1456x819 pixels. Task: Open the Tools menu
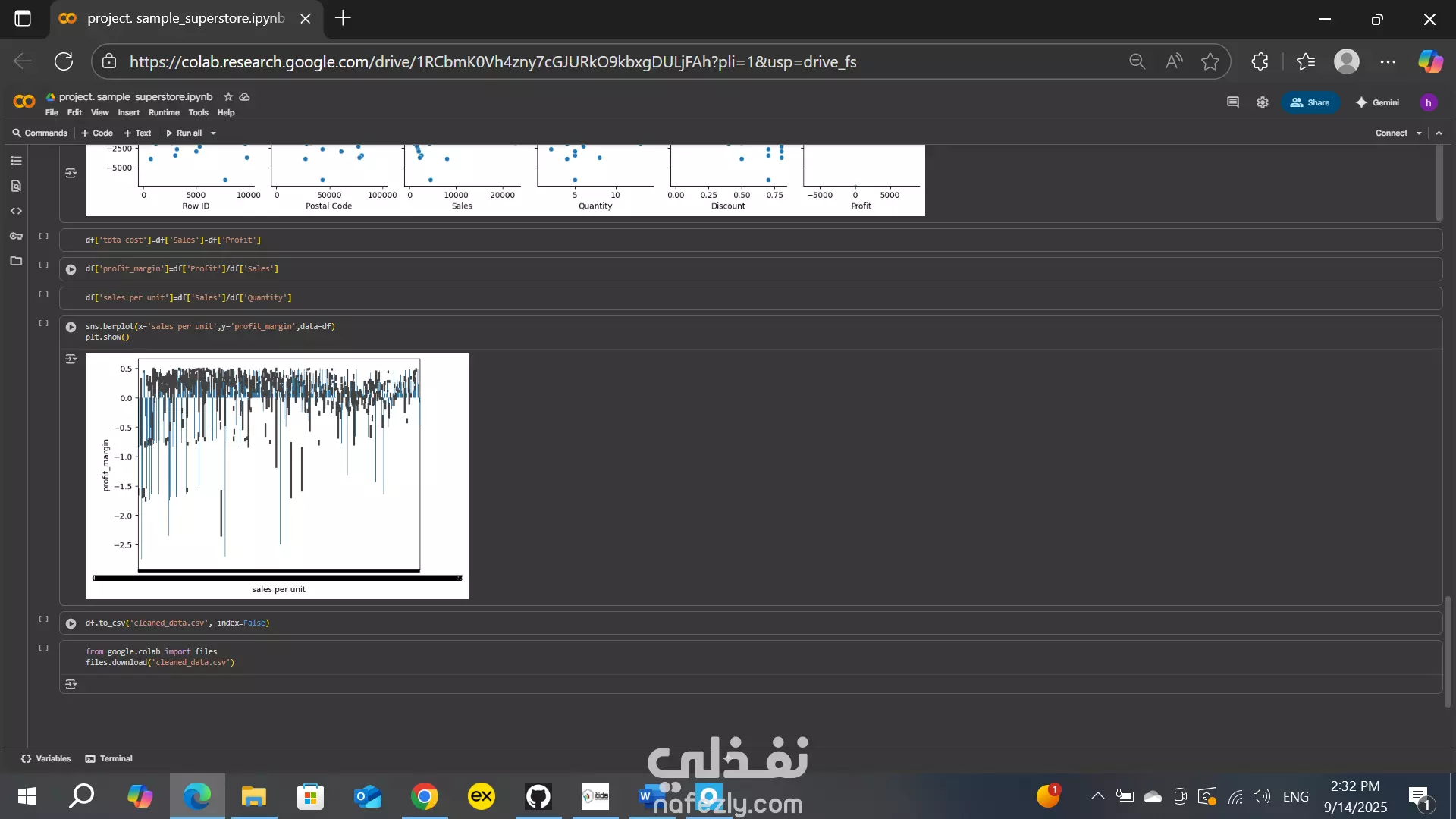coord(199,113)
